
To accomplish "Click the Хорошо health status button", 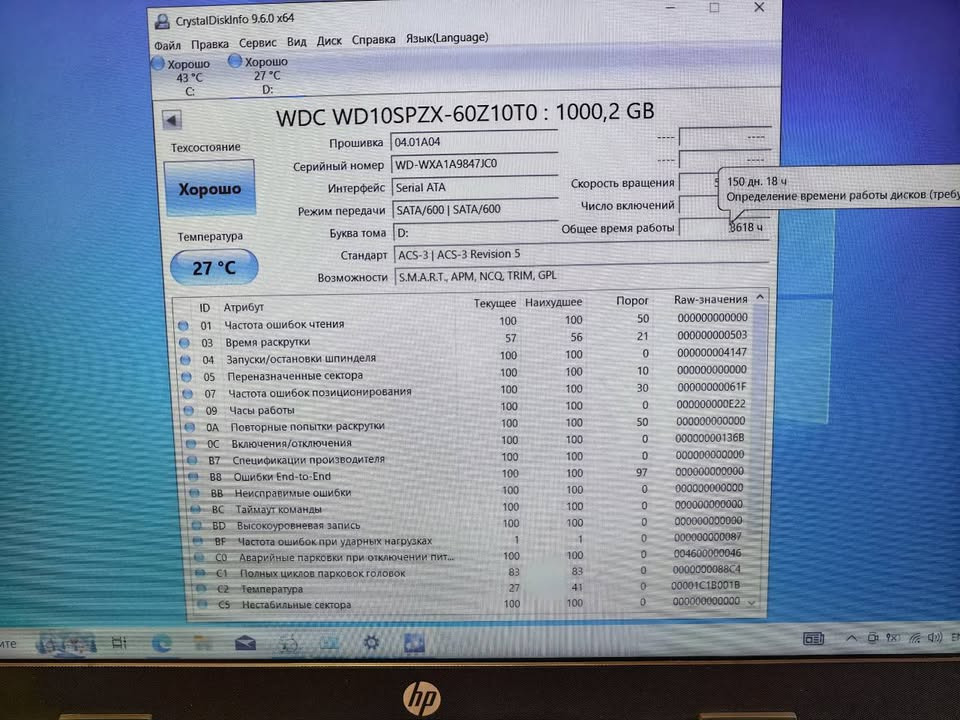I will (209, 188).
